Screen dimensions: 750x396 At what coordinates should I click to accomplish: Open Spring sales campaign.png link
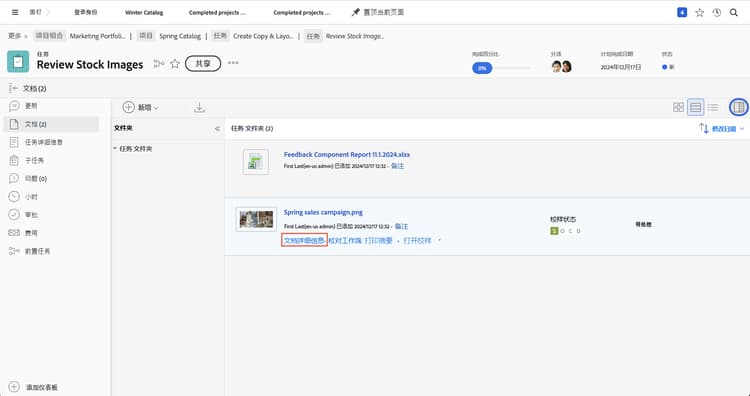323,212
